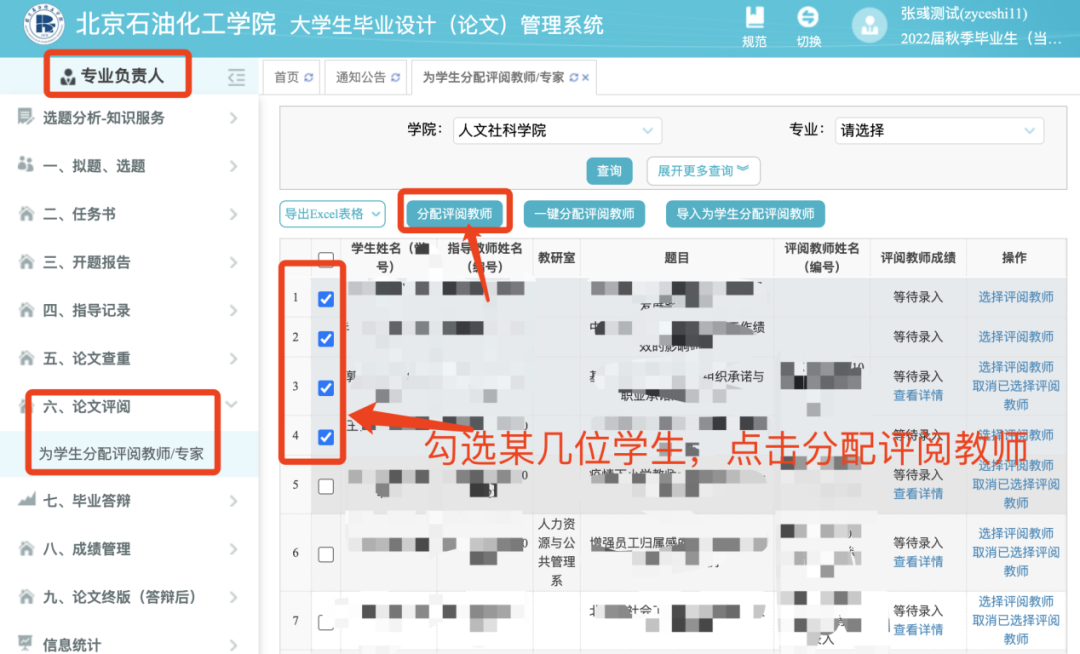Image resolution: width=1080 pixels, height=654 pixels.
Task: Refresh the 首页 tab via its reload icon
Action: [309, 78]
